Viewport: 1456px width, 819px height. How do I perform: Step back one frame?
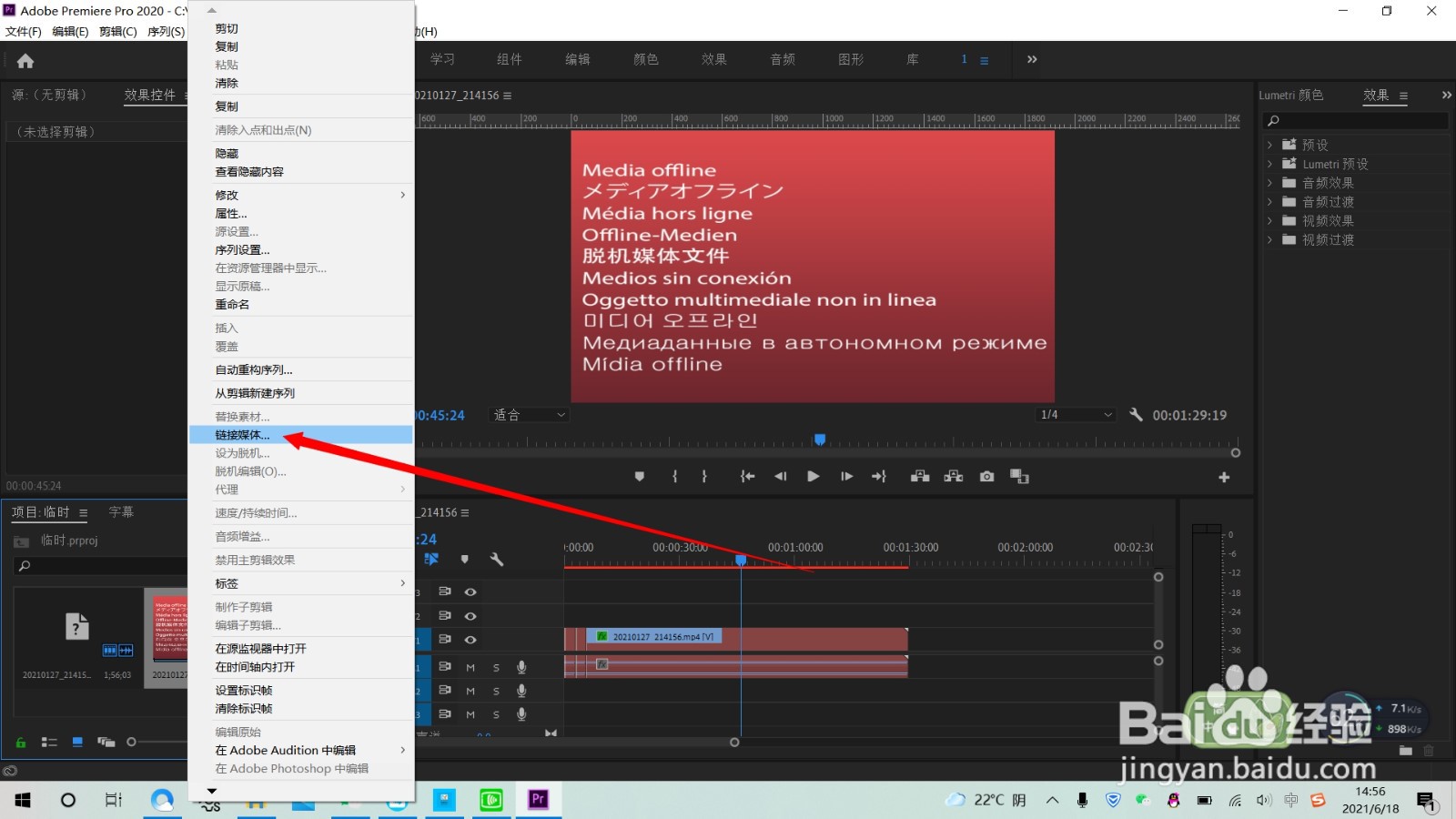coord(780,476)
